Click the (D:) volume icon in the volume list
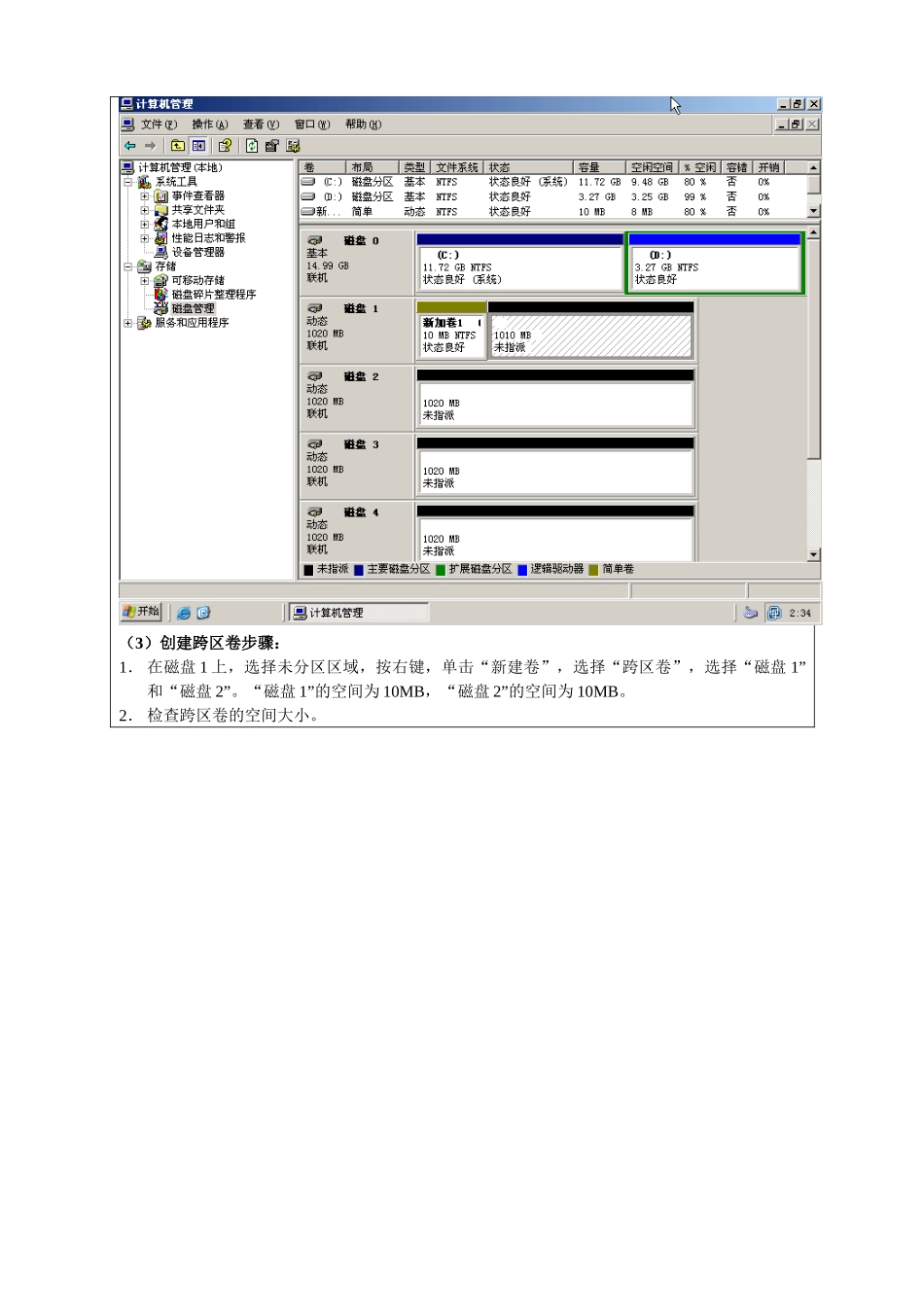Image resolution: width=924 pixels, height=1307 pixels. click(308, 196)
